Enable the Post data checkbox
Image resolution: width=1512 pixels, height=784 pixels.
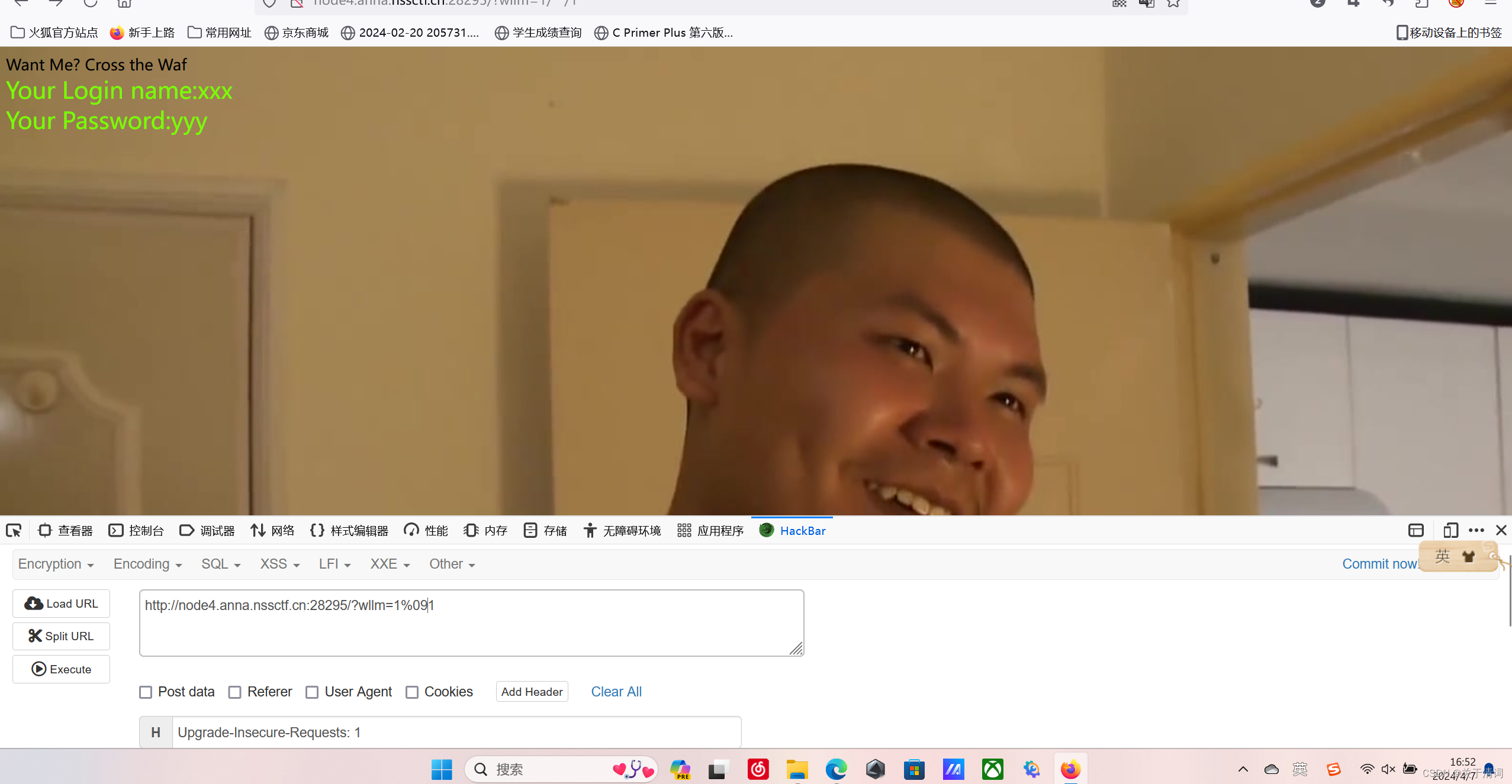tap(146, 692)
